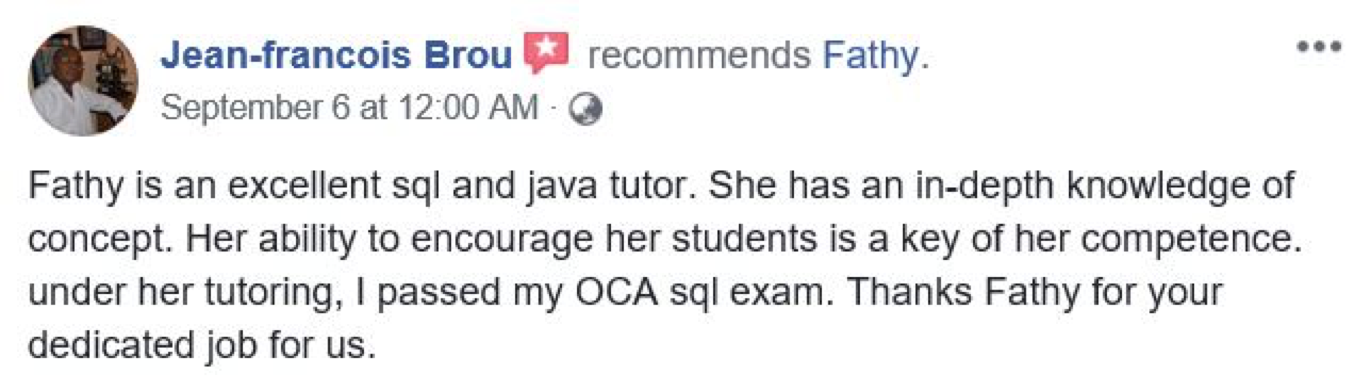
Task: Click the "12:00 AM" time text
Action: pos(467,108)
